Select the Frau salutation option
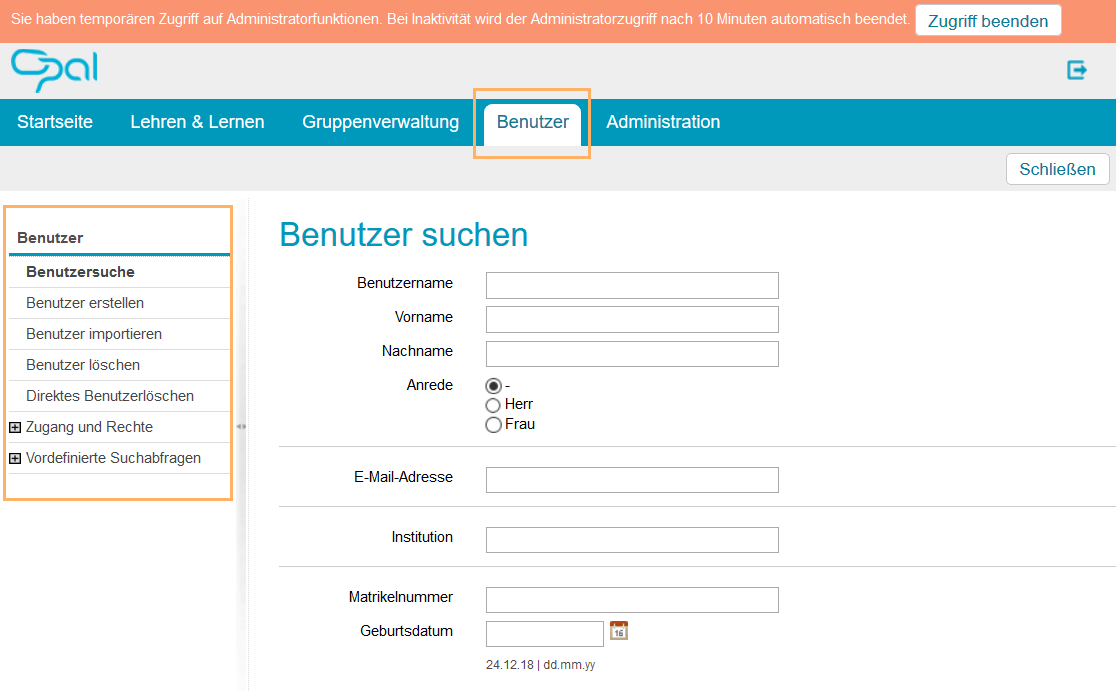This screenshot has width=1116, height=691. click(493, 424)
